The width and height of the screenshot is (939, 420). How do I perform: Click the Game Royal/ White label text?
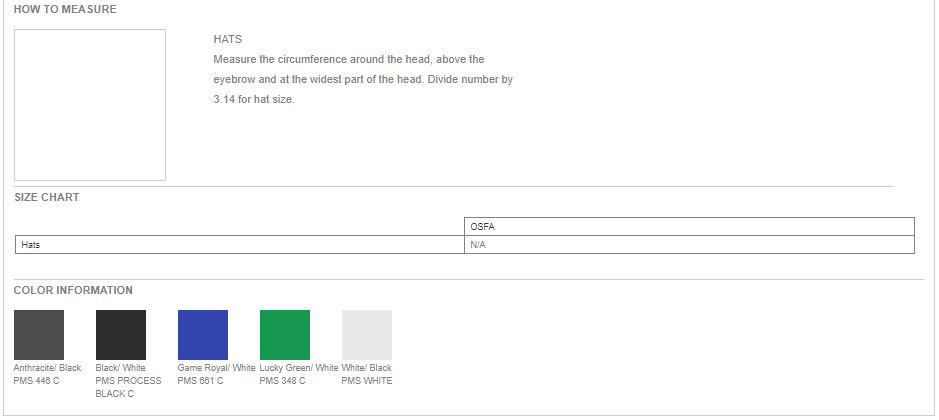pyautogui.click(x=216, y=368)
